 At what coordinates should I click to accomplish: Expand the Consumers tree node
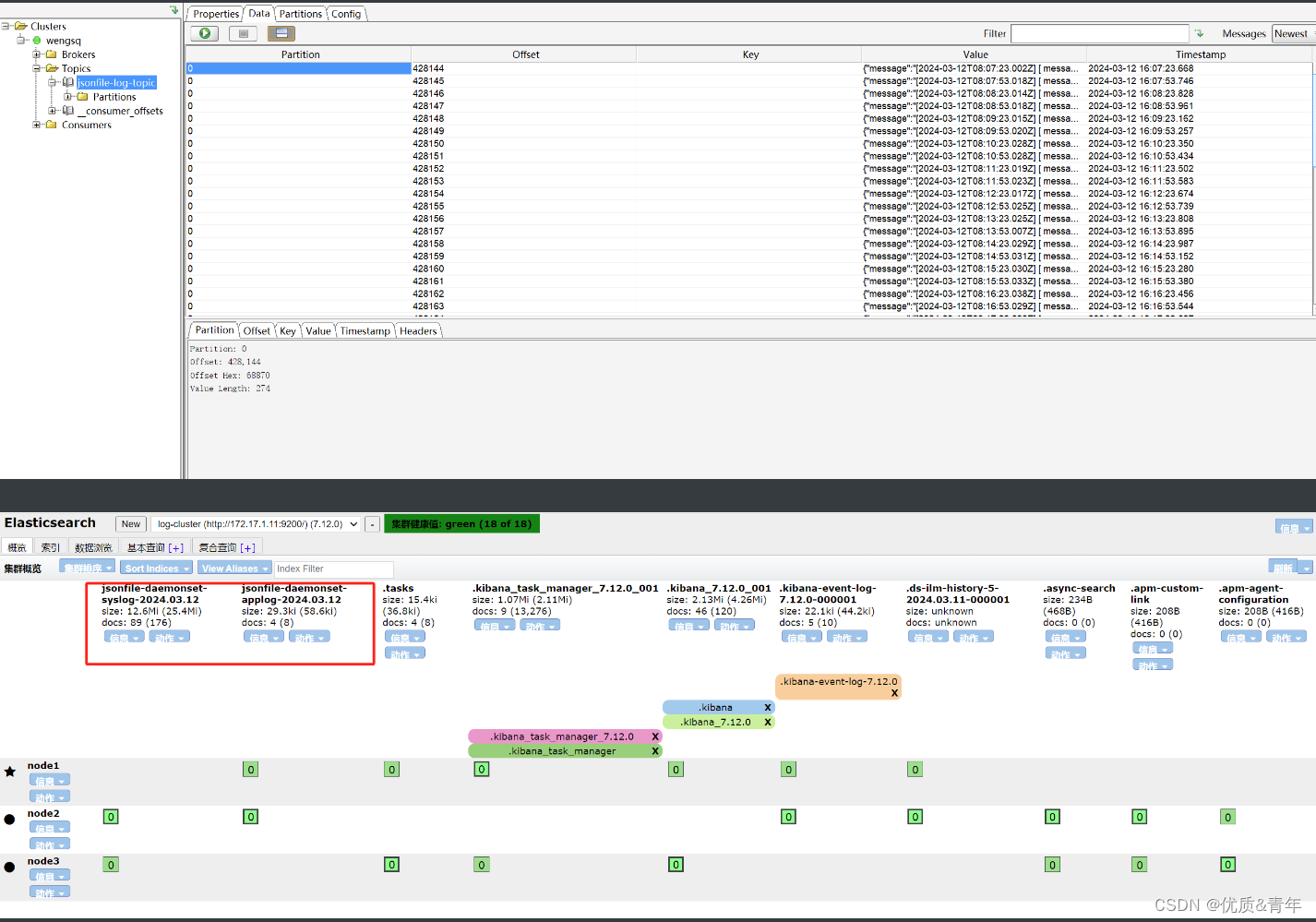pos(37,125)
